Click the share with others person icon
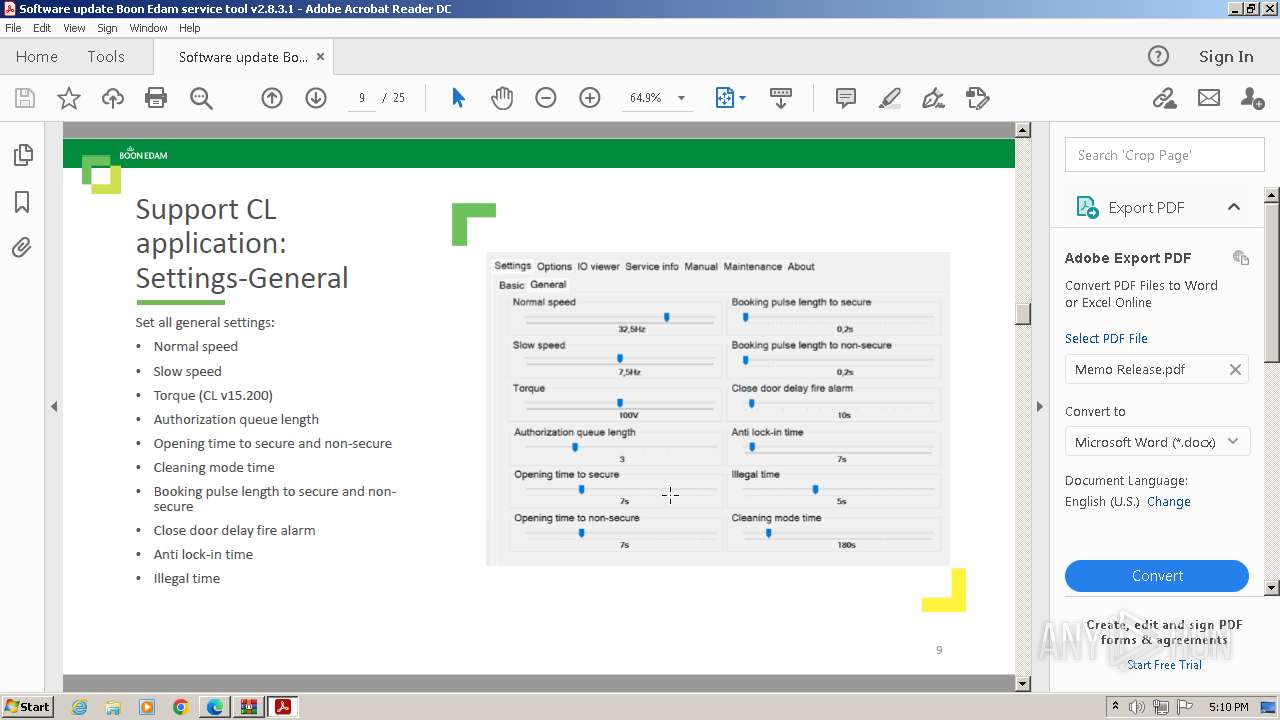 pyautogui.click(x=1252, y=98)
